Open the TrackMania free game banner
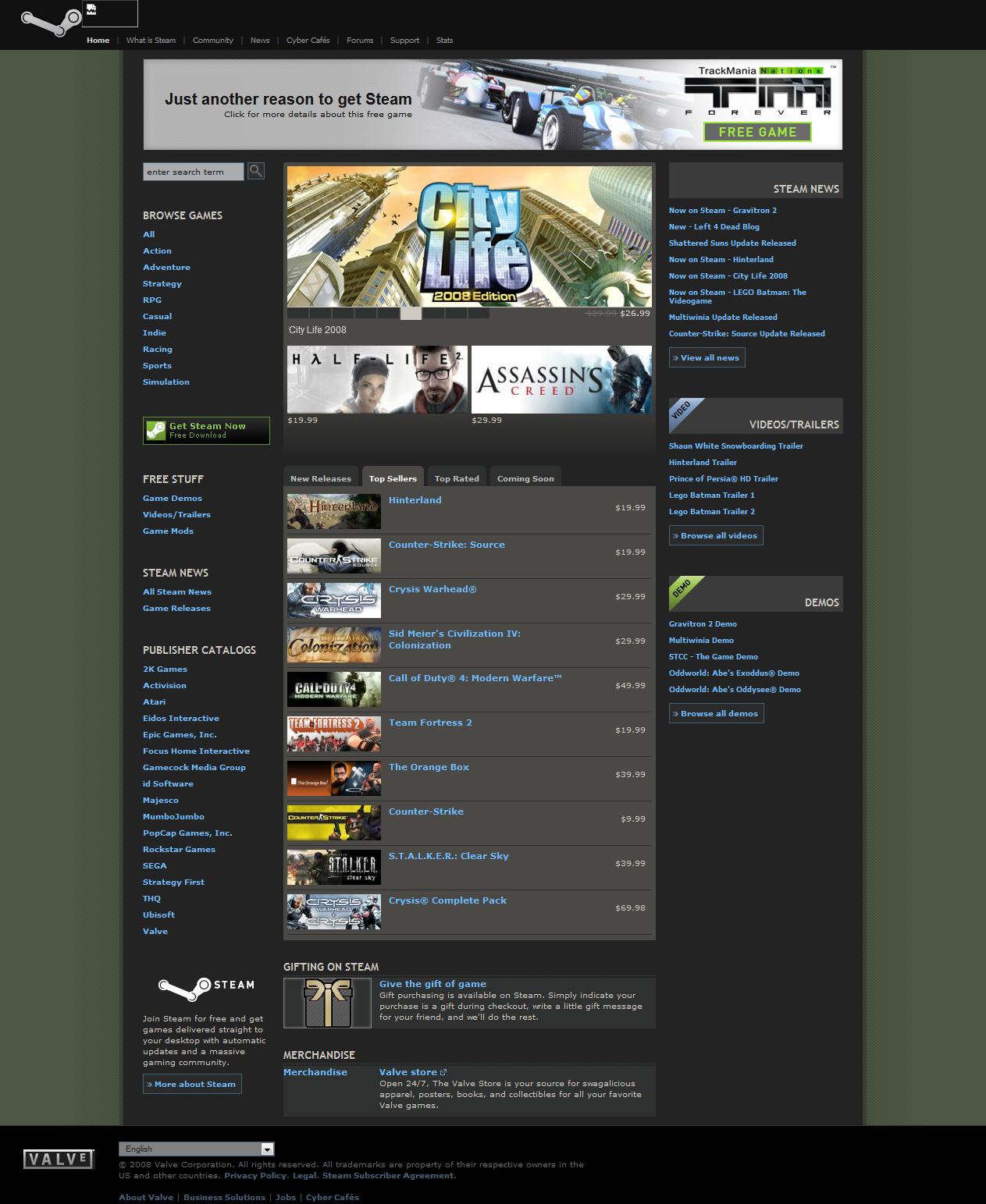 [493, 105]
